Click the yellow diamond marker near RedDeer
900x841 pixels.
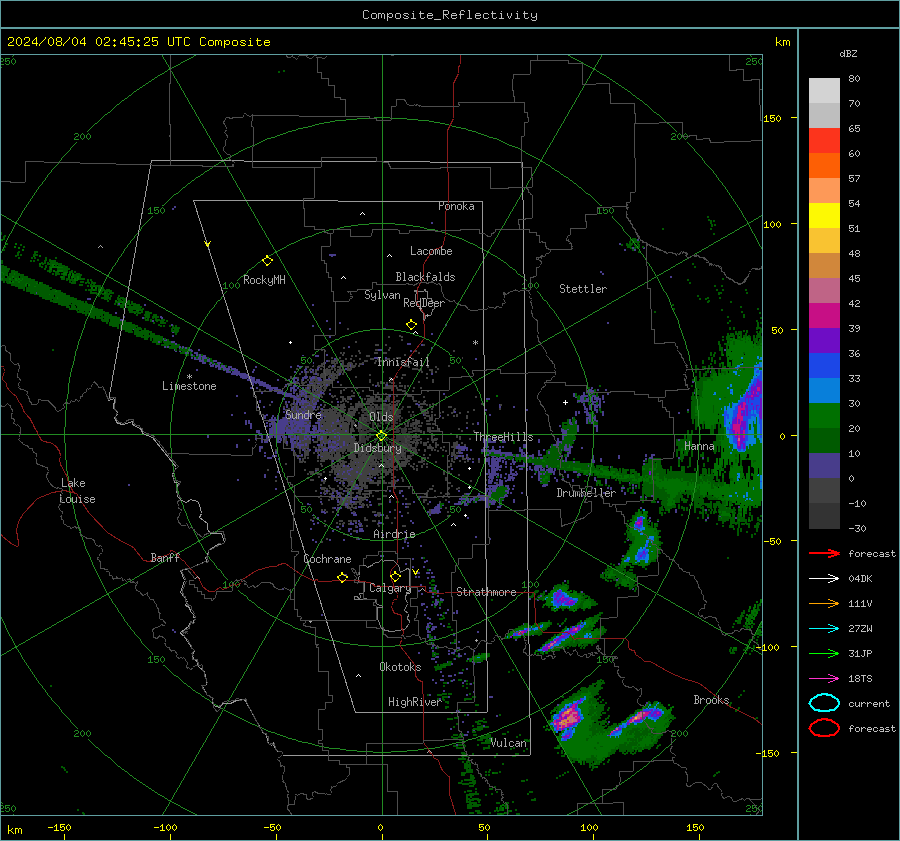[411, 325]
